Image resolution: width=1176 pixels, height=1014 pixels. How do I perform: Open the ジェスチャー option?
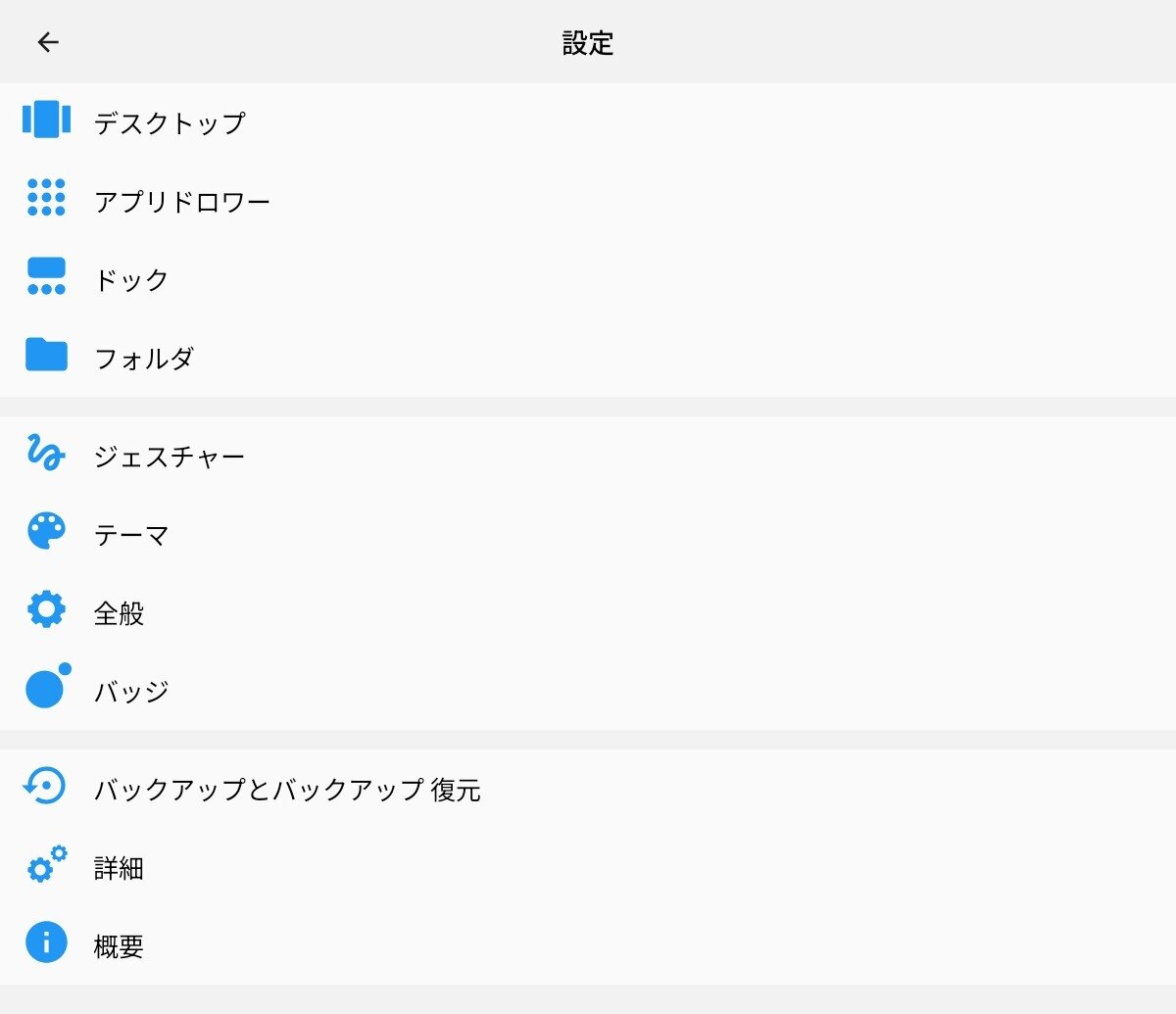click(x=170, y=457)
